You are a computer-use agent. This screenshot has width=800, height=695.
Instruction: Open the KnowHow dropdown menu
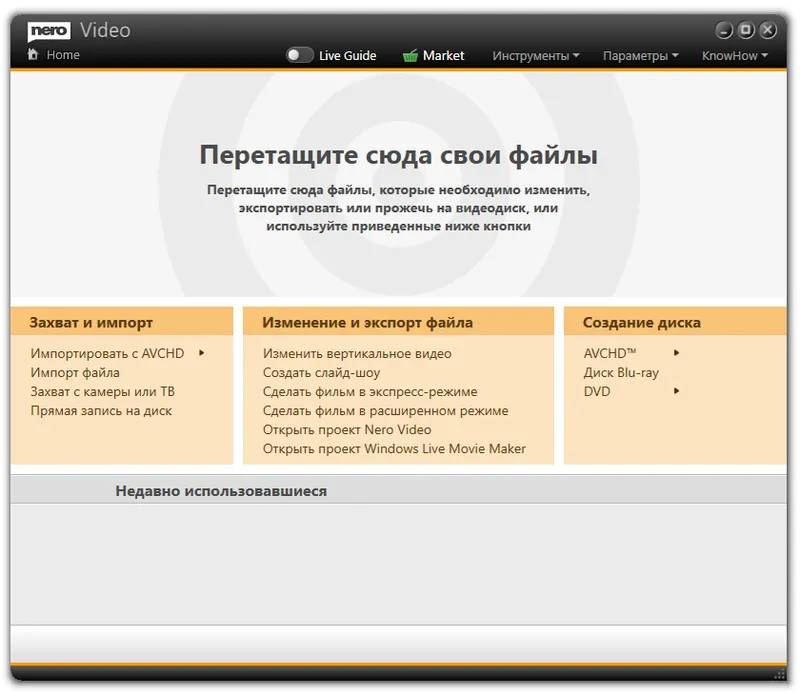pos(735,56)
